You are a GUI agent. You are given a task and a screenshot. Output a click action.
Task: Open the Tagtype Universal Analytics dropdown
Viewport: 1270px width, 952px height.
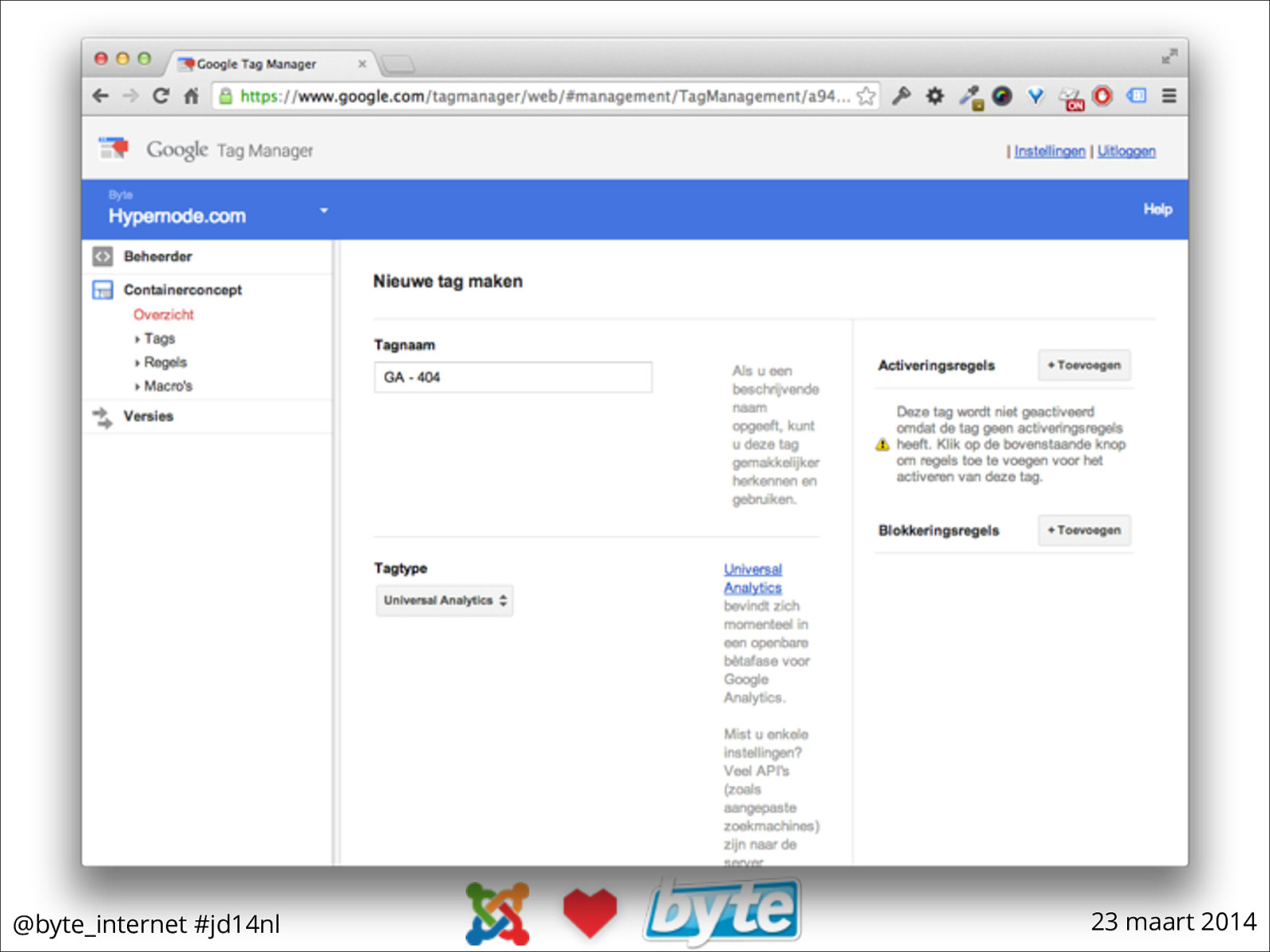coord(444,601)
